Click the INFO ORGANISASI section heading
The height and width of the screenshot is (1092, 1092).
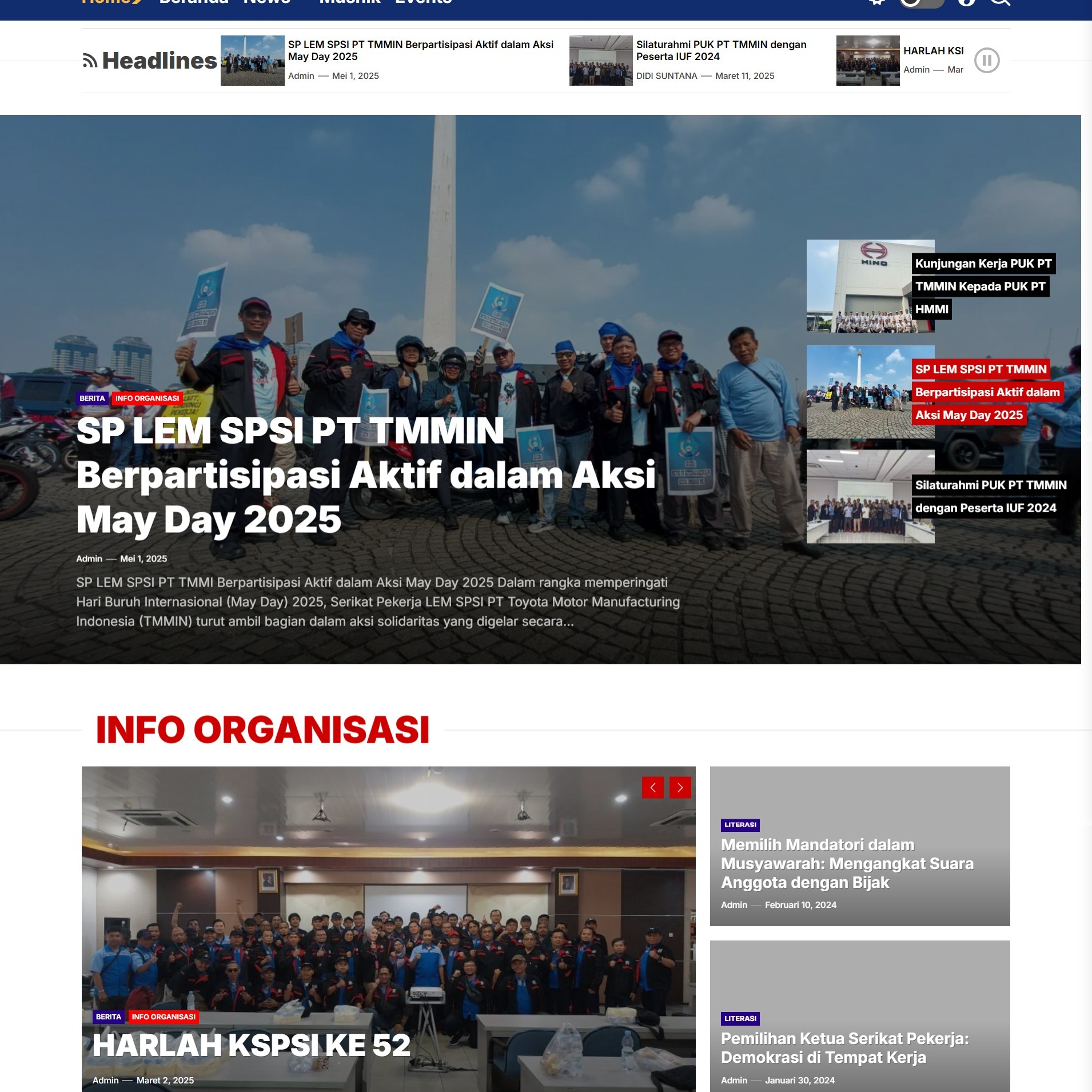(x=263, y=730)
